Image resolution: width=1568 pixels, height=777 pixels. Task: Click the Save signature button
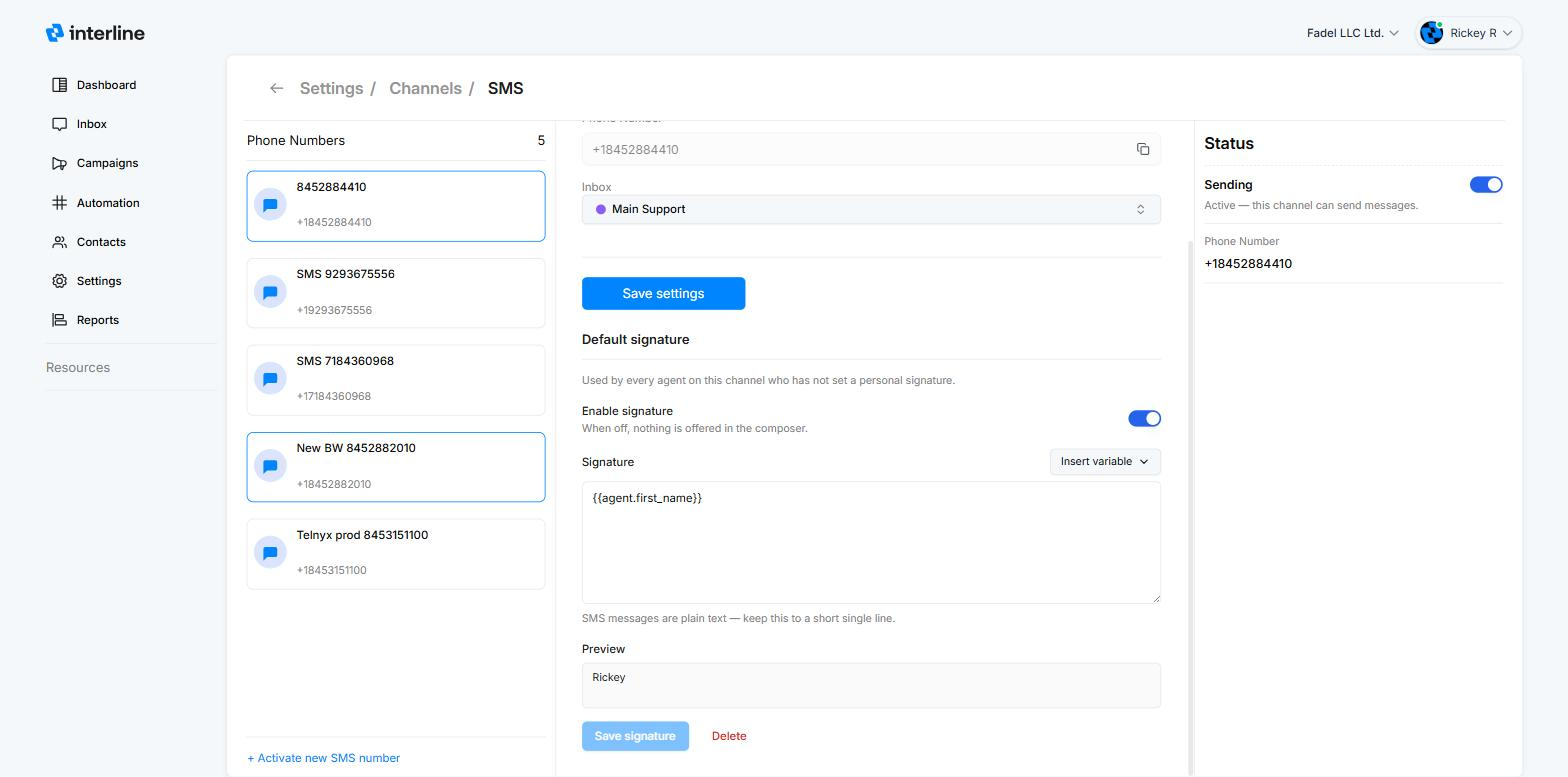(635, 736)
